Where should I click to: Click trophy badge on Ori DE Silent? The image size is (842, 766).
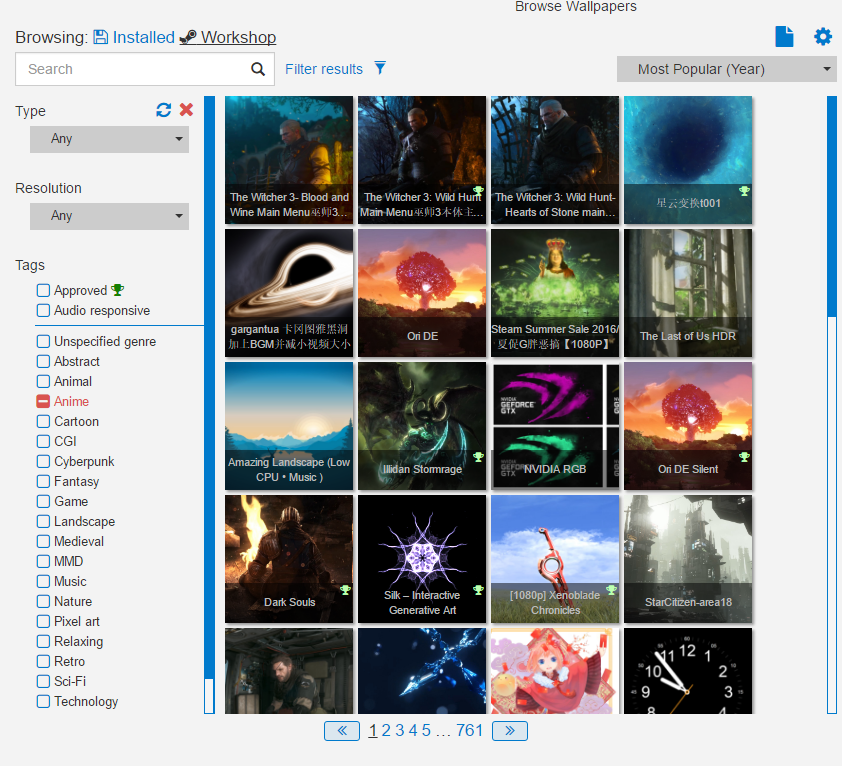[x=744, y=457]
